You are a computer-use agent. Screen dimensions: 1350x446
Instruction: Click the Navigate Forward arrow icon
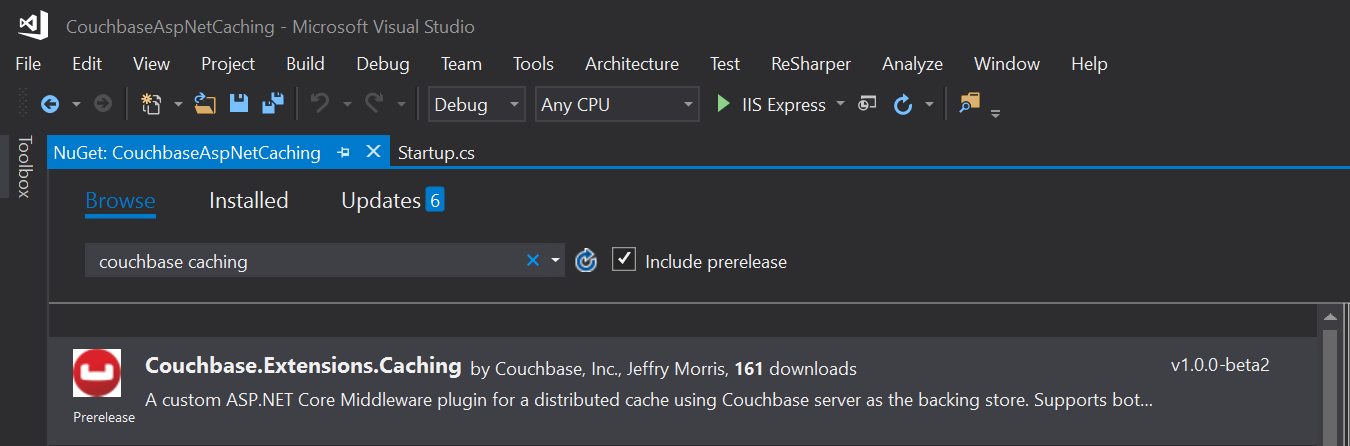(x=102, y=104)
